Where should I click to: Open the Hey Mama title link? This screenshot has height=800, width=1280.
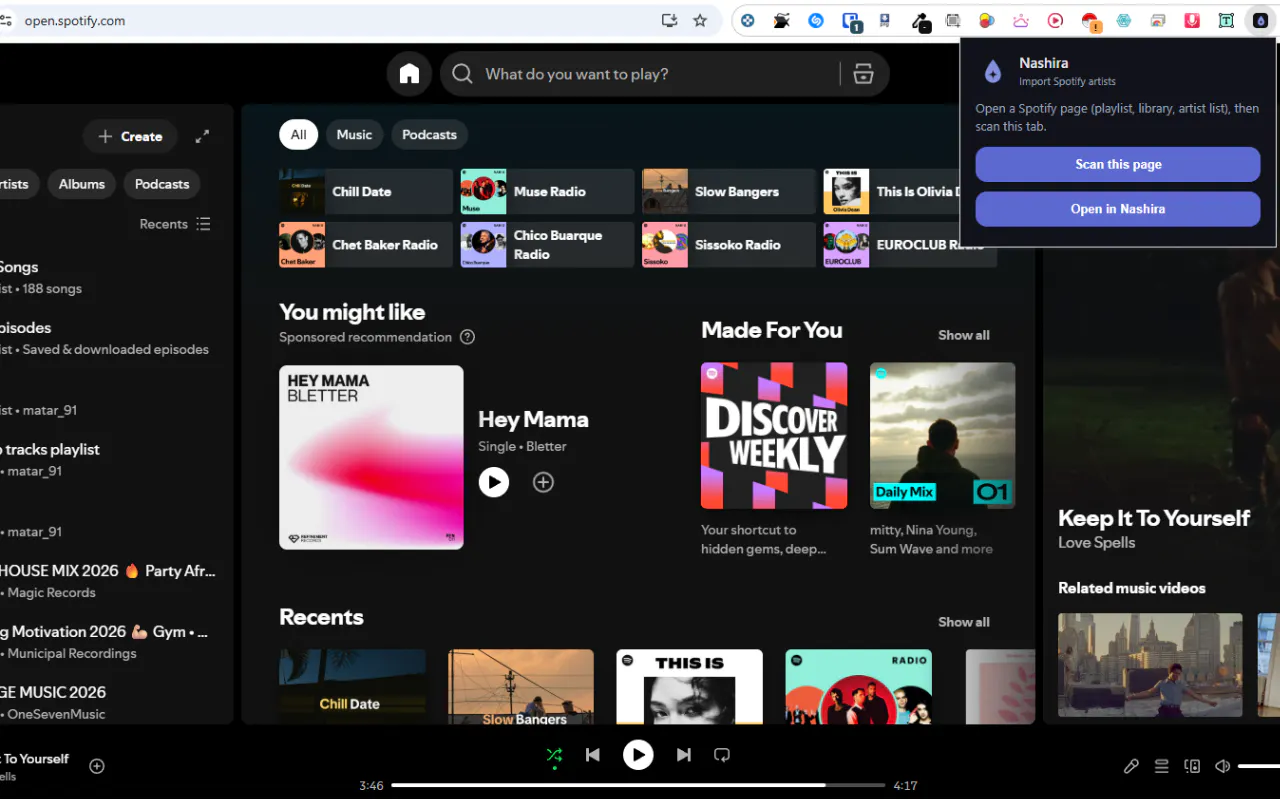pyautogui.click(x=533, y=420)
